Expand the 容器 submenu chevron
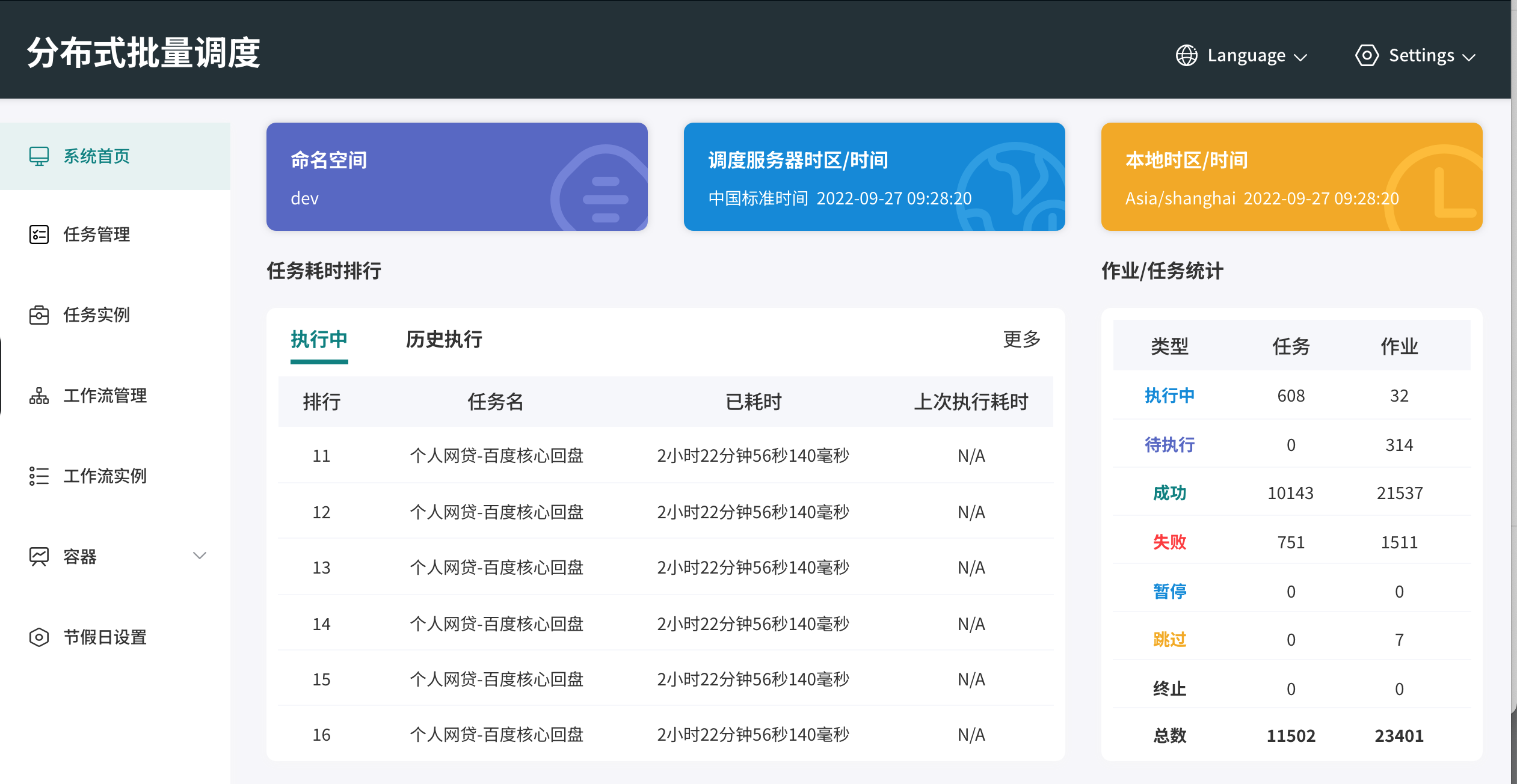The width and height of the screenshot is (1517, 784). click(200, 556)
